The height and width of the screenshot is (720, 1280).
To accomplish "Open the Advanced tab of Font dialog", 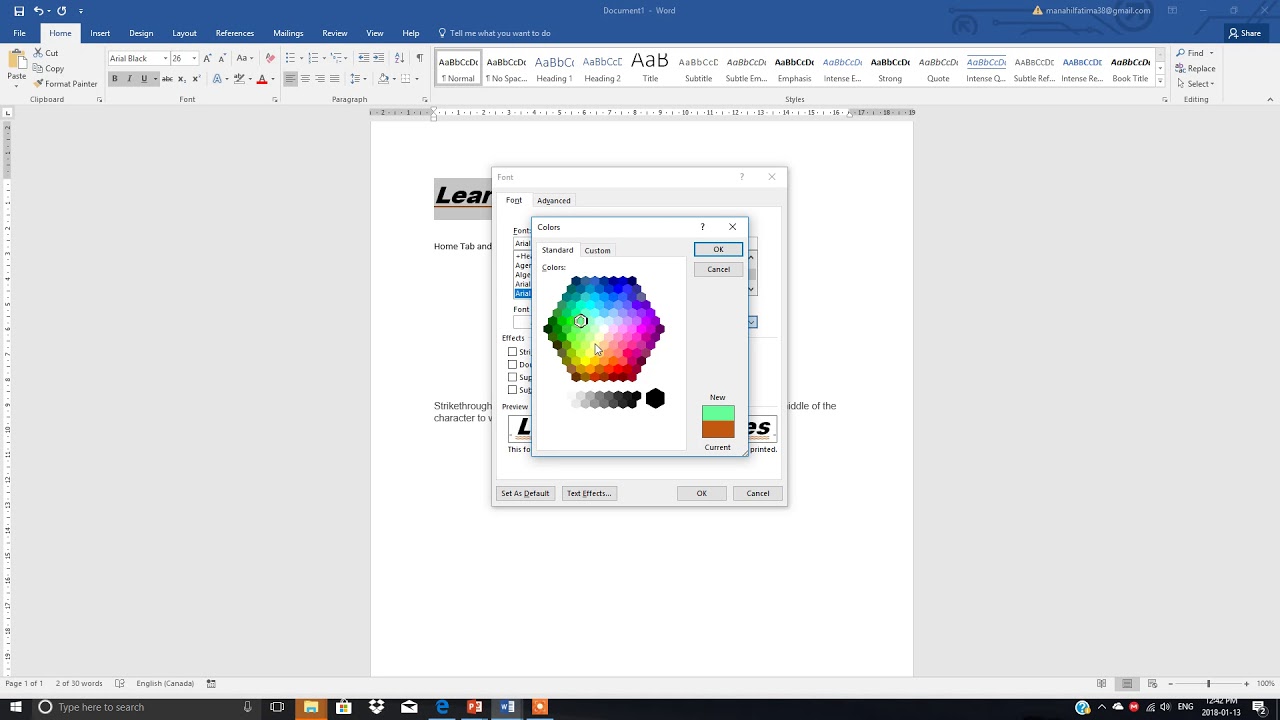I will [553, 200].
